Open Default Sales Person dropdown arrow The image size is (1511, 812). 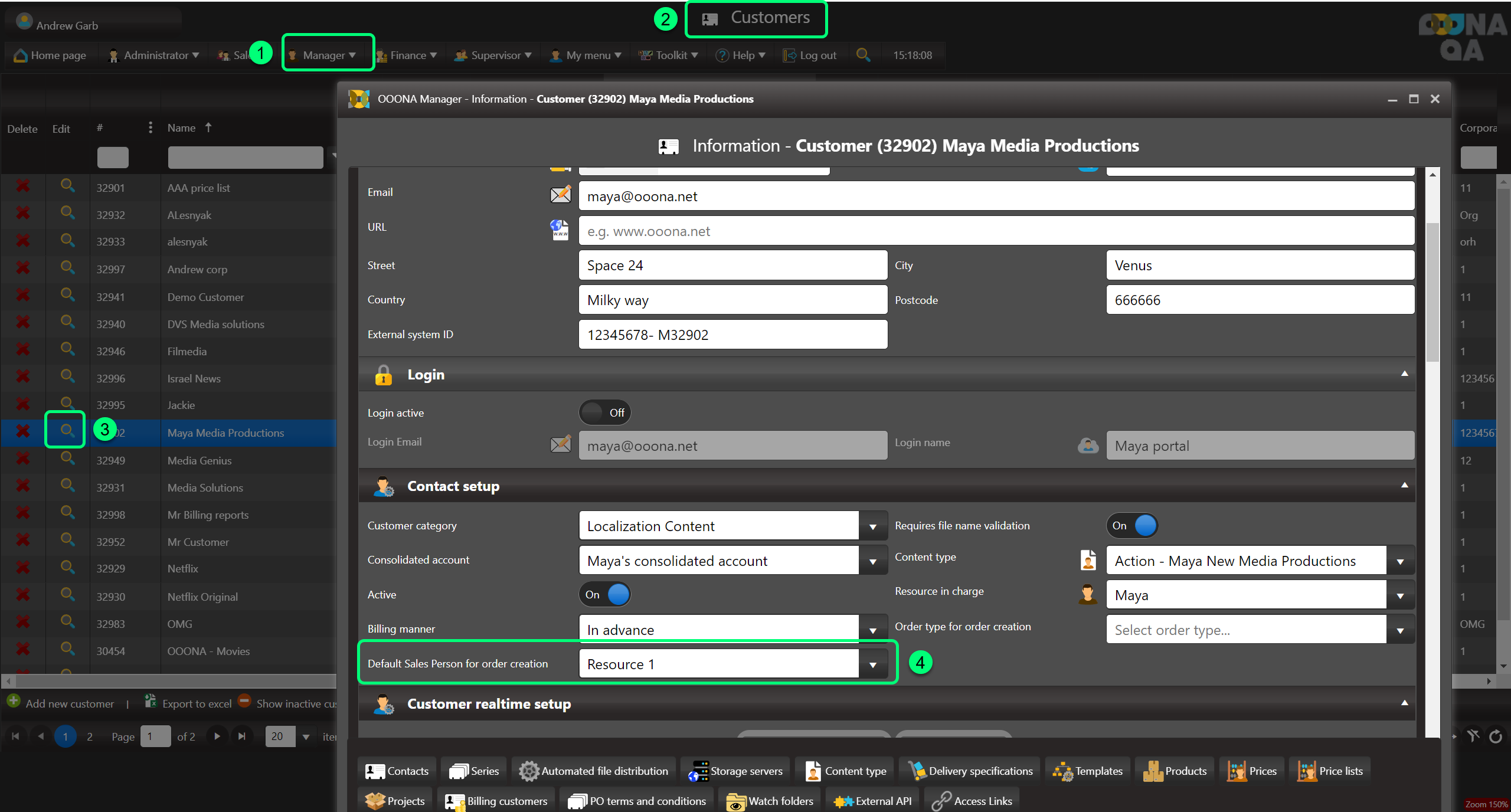[x=872, y=664]
